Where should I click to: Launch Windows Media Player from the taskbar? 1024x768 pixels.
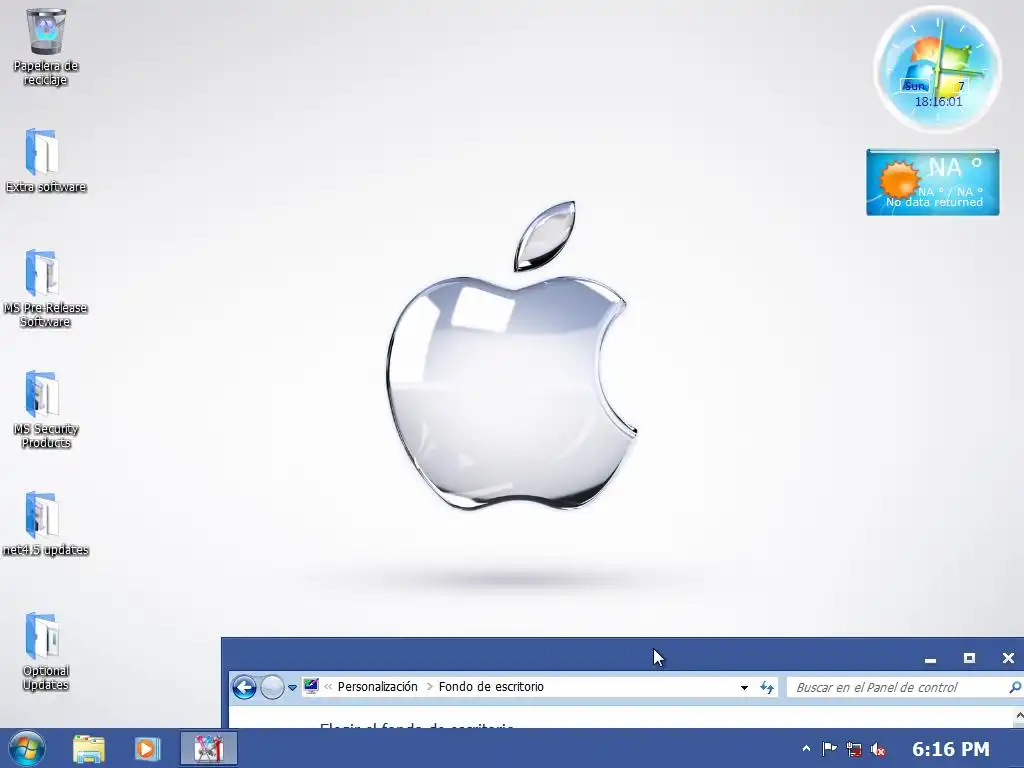148,748
